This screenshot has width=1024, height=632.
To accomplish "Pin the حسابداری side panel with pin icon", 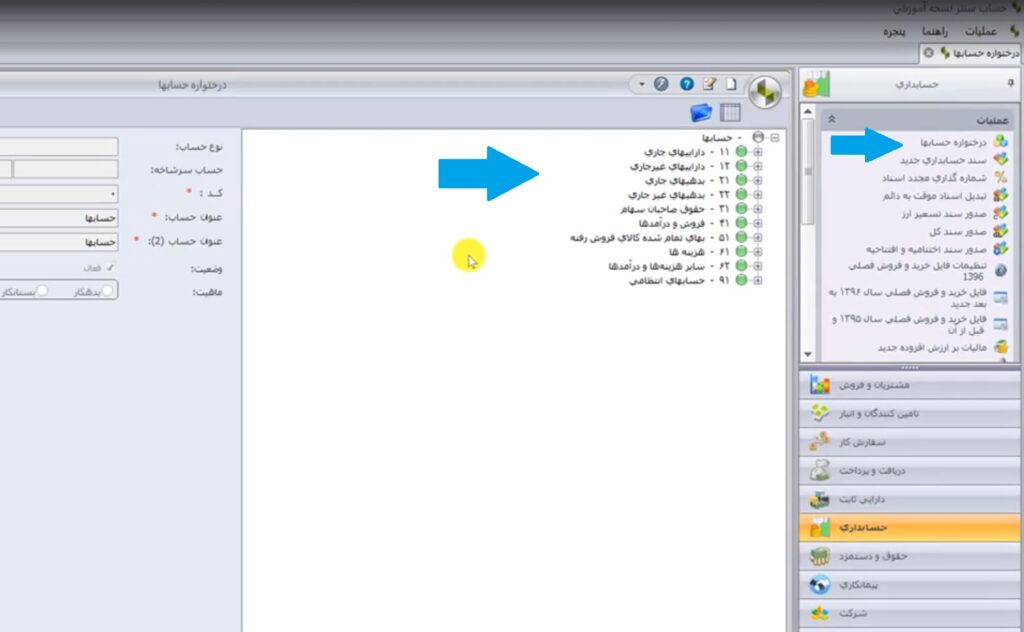I will pos(1010,84).
